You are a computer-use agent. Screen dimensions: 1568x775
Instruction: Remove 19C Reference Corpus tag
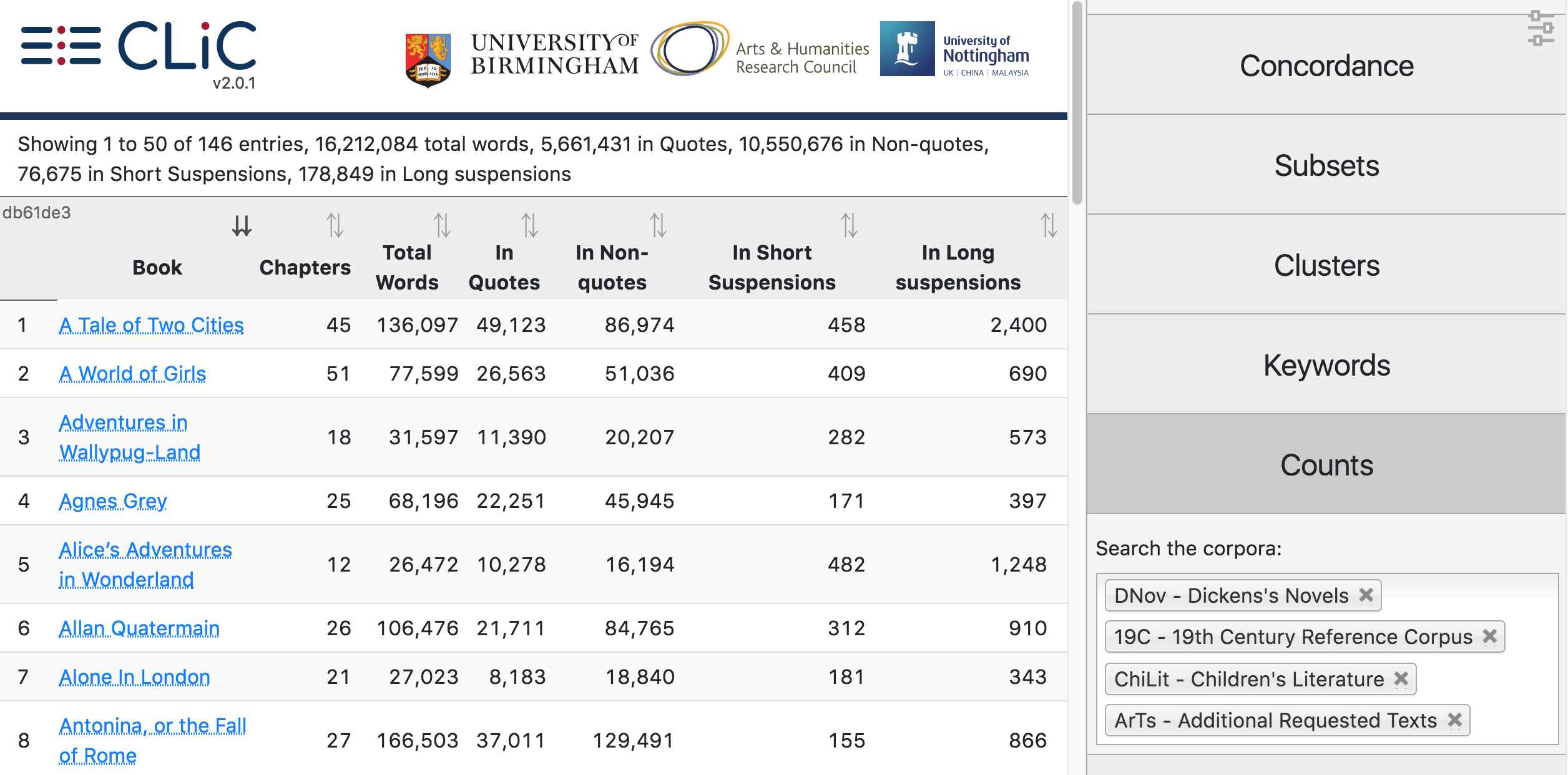coord(1489,636)
